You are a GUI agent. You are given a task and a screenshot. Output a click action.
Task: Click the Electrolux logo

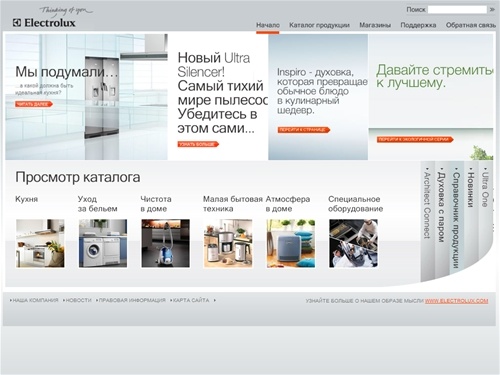point(44,23)
